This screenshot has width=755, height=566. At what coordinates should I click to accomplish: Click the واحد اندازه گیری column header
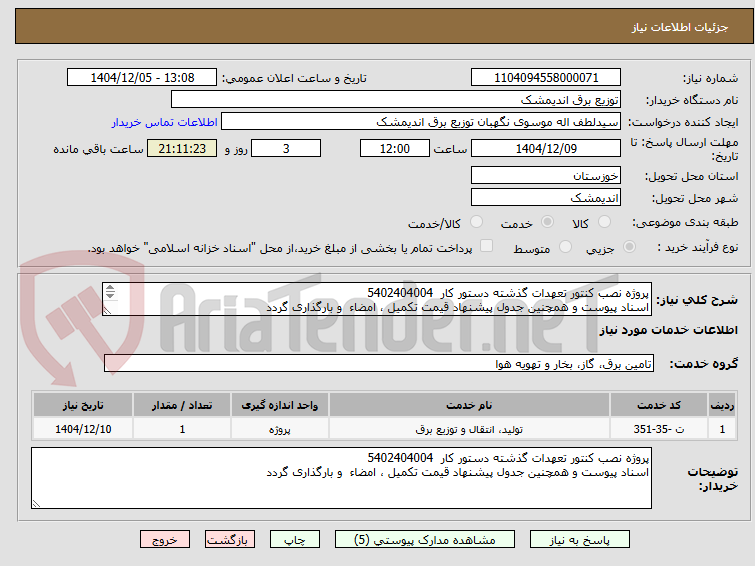click(280, 405)
